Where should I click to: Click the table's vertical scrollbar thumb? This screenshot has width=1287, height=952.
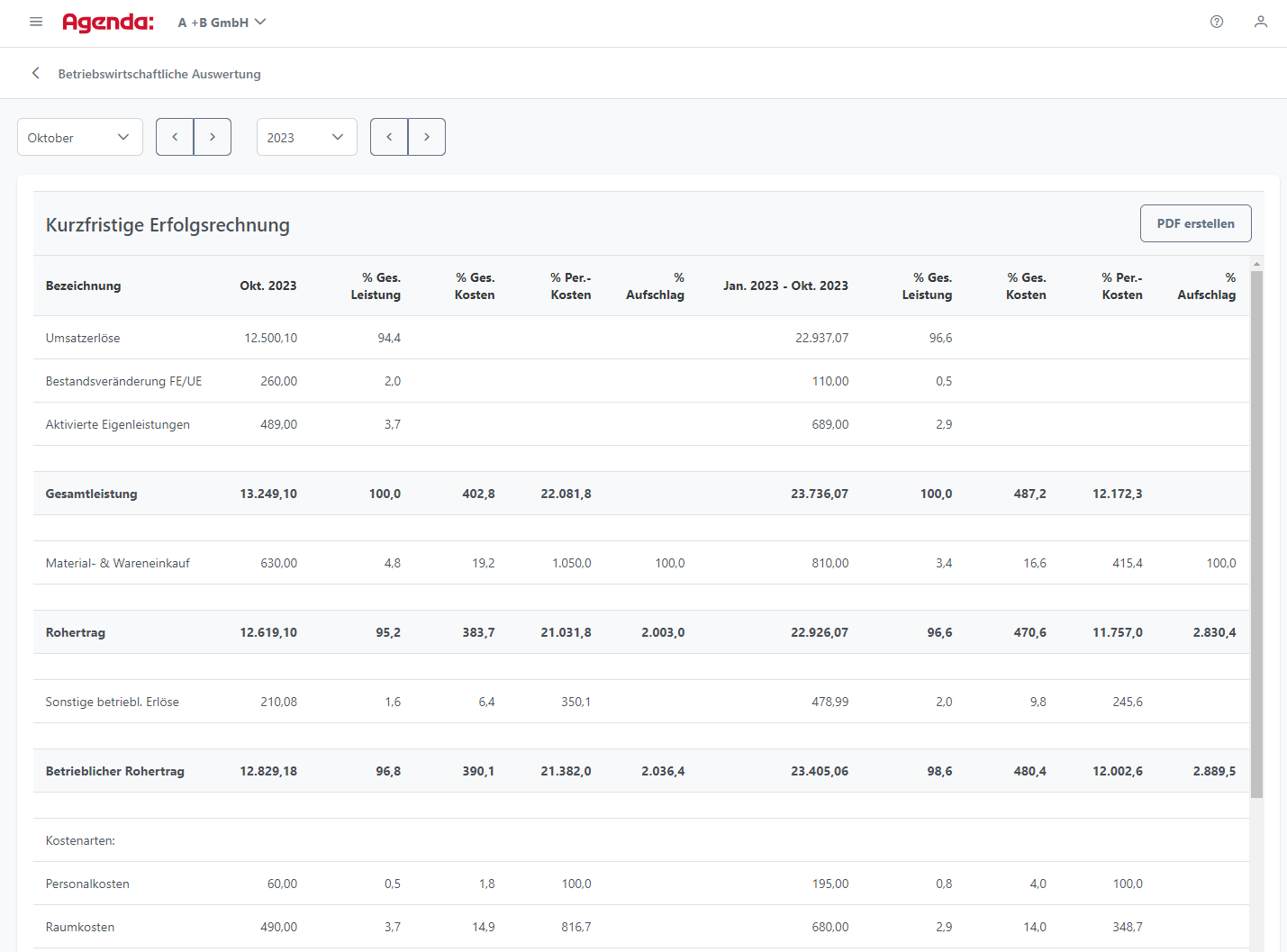(x=1256, y=531)
